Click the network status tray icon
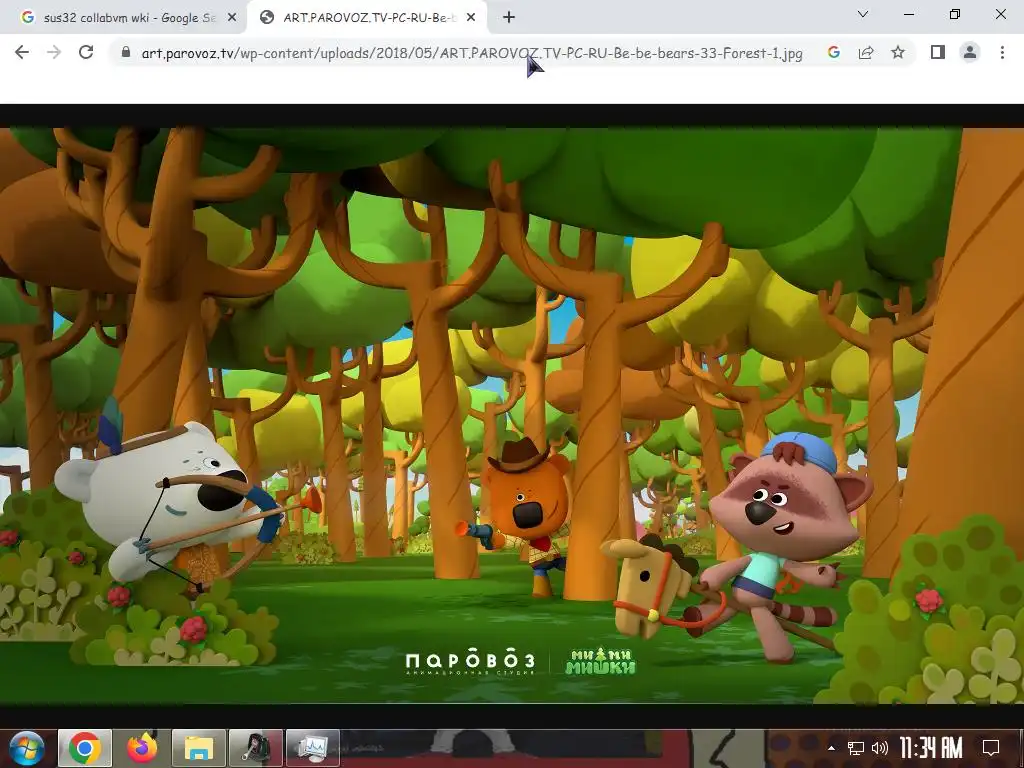The height and width of the screenshot is (768, 1024). (x=856, y=748)
